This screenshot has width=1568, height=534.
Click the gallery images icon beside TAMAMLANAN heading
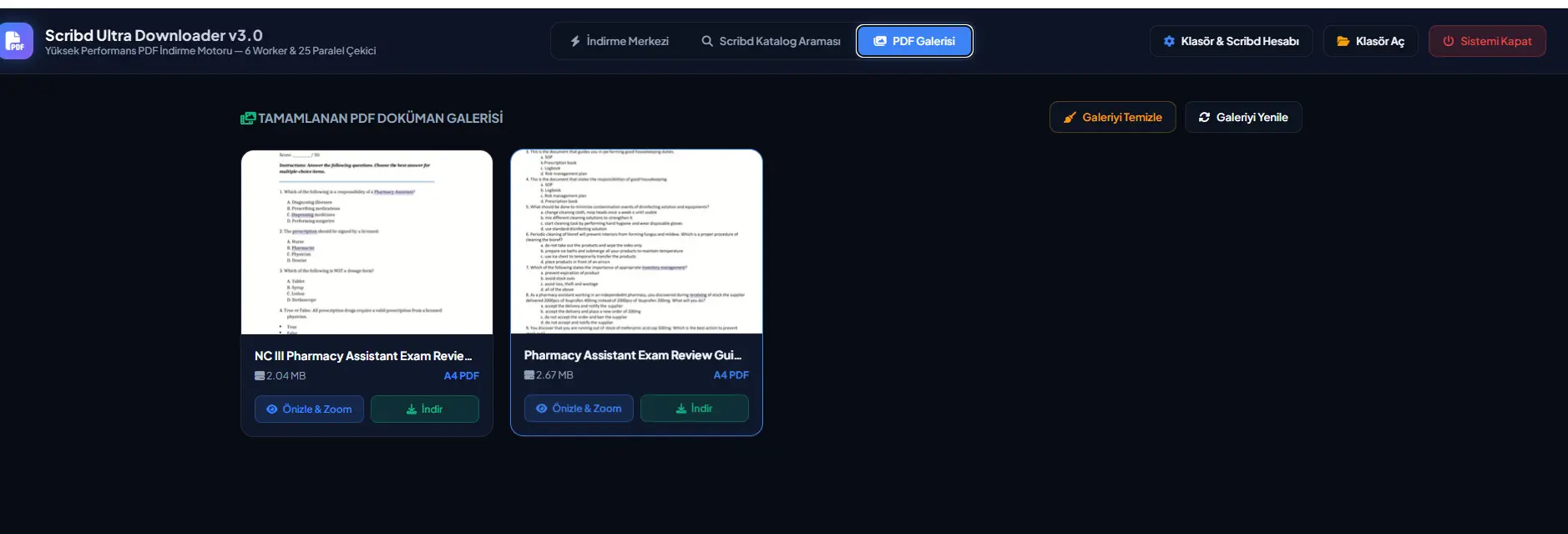click(x=248, y=118)
